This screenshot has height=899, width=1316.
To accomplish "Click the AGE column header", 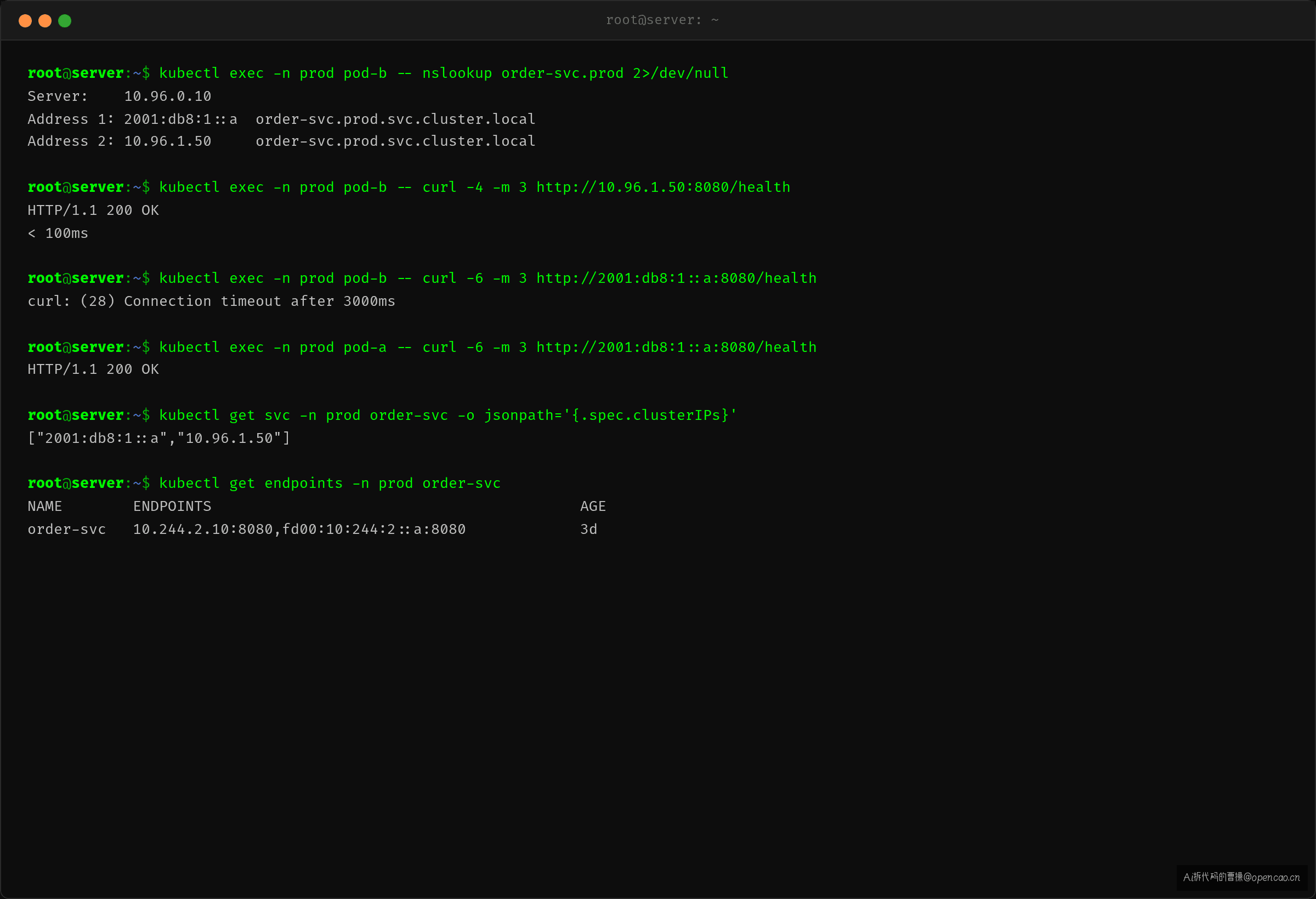I will click(x=593, y=506).
